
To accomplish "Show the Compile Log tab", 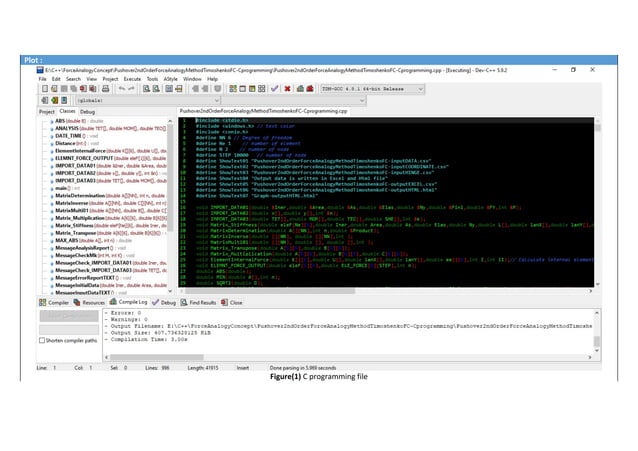I will point(131,301).
